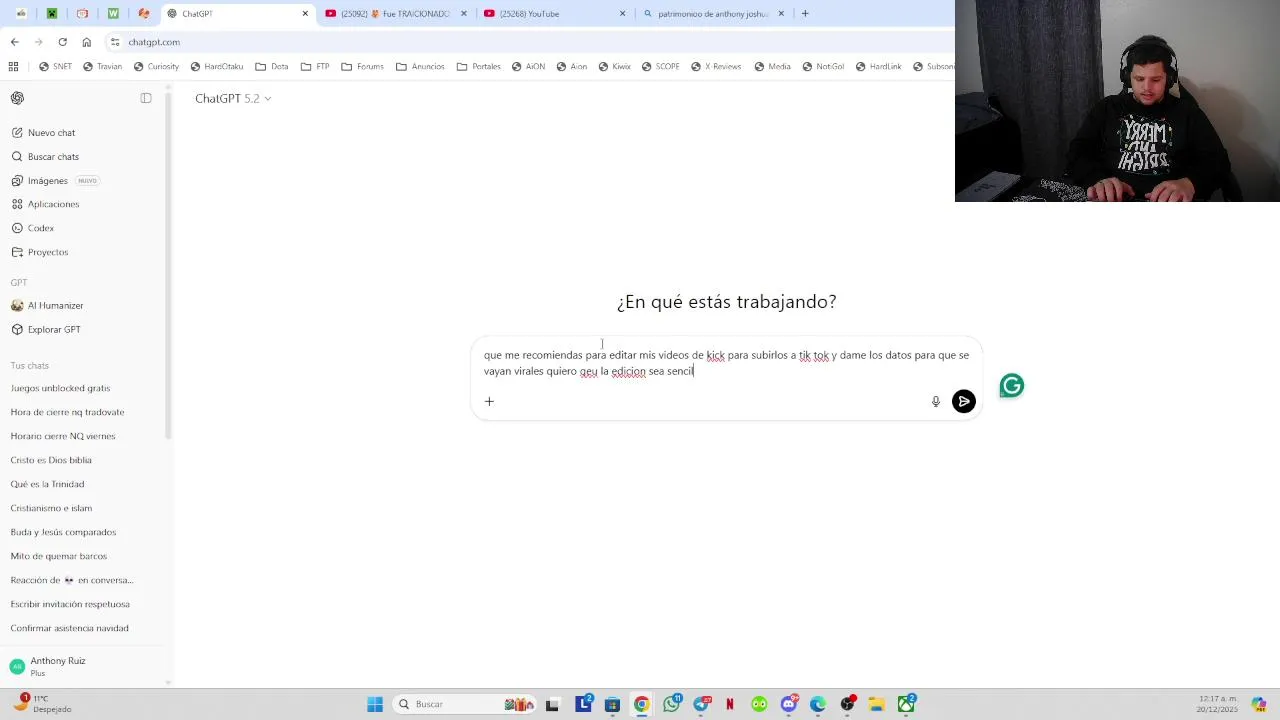Open the Portales bookmarks folder
The width and height of the screenshot is (1280, 720).
479,66
